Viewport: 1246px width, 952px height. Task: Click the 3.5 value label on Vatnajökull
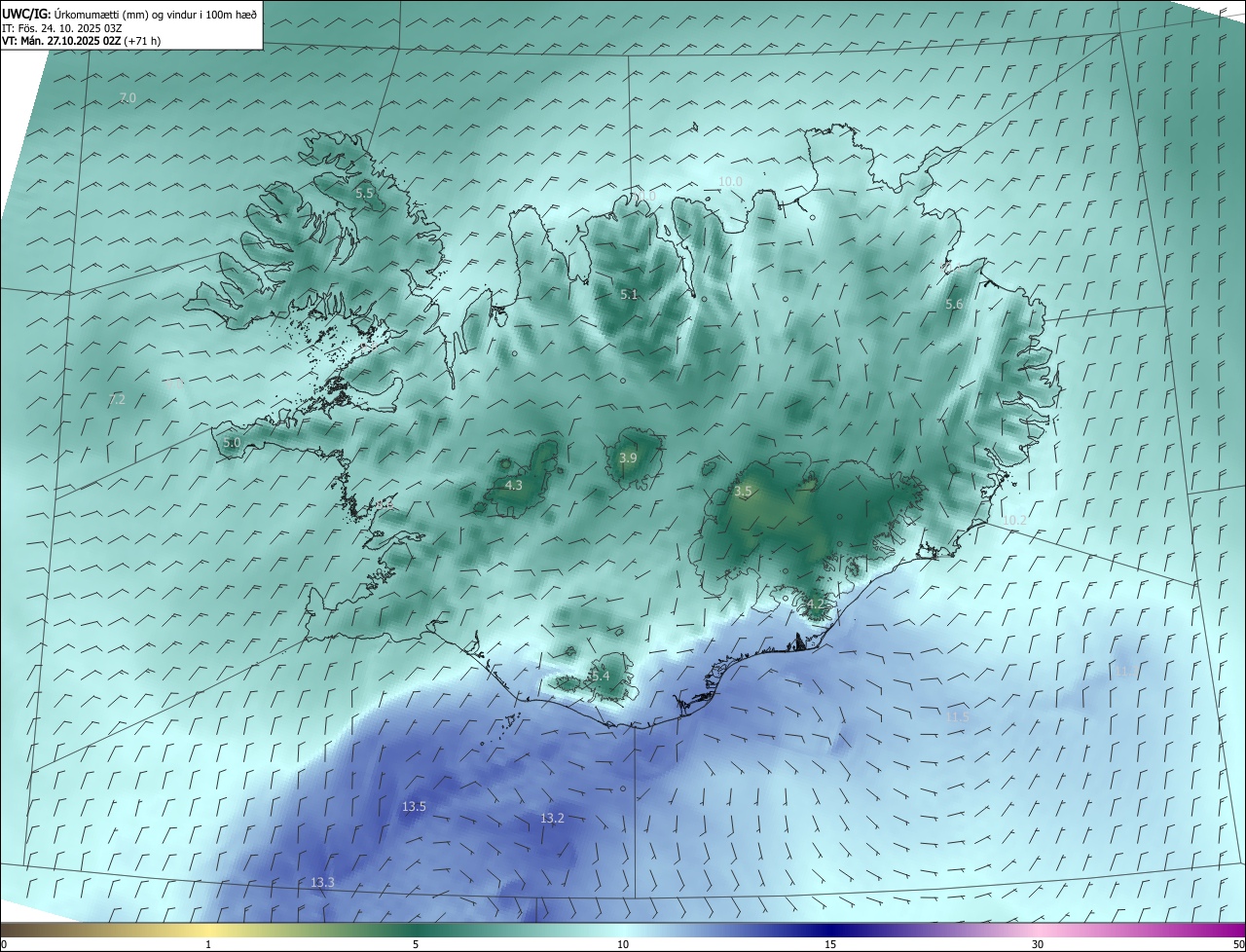pyautogui.click(x=744, y=493)
